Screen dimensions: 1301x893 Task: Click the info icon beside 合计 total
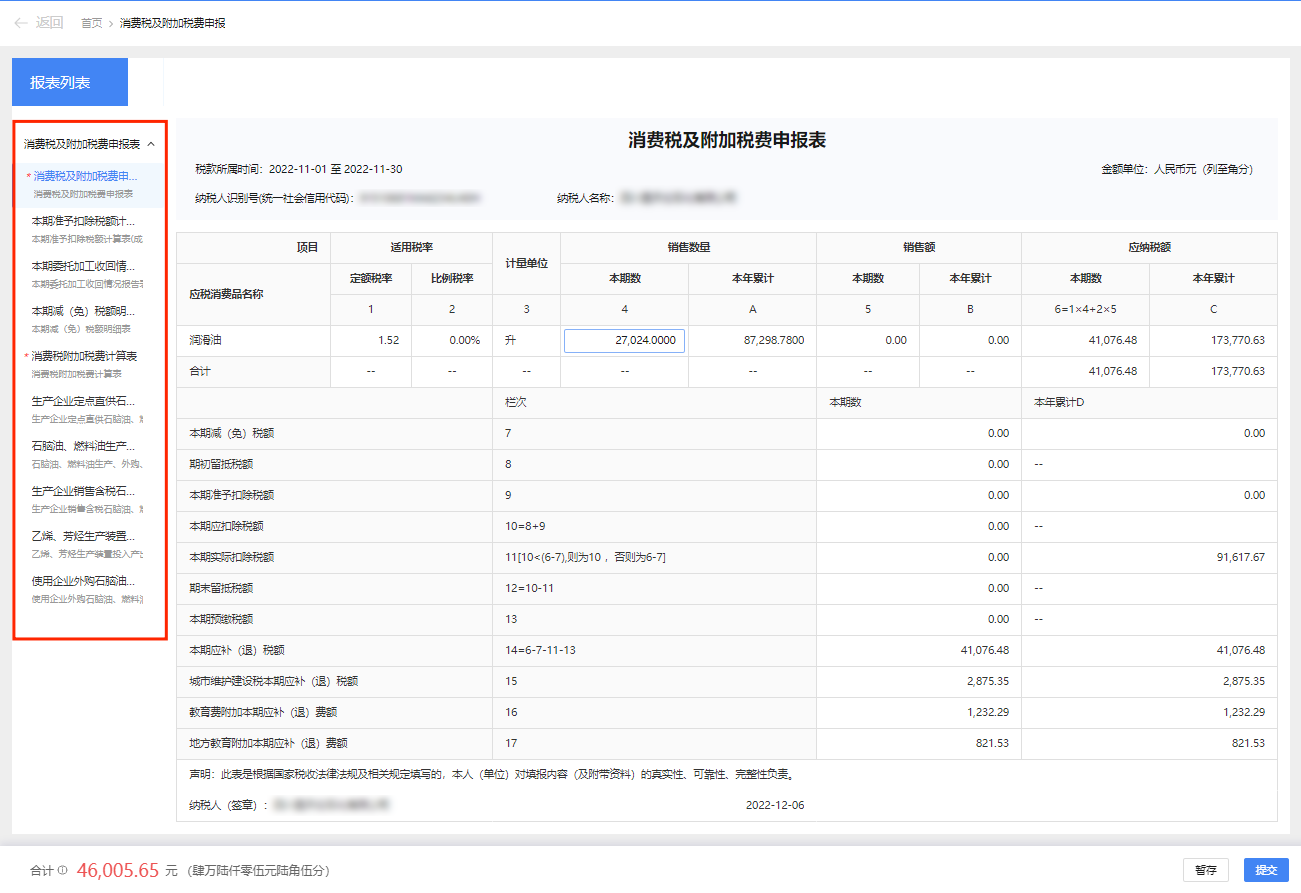pyautogui.click(x=63, y=871)
